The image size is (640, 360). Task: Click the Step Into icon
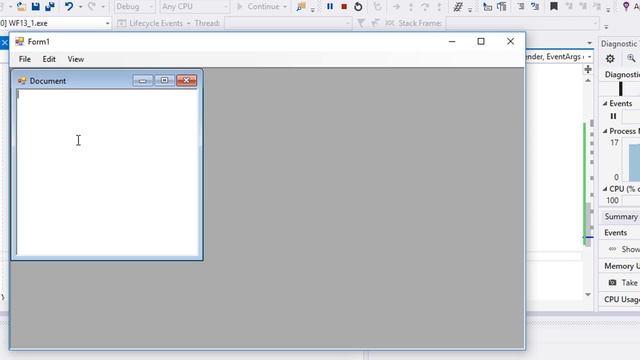pos(411,7)
